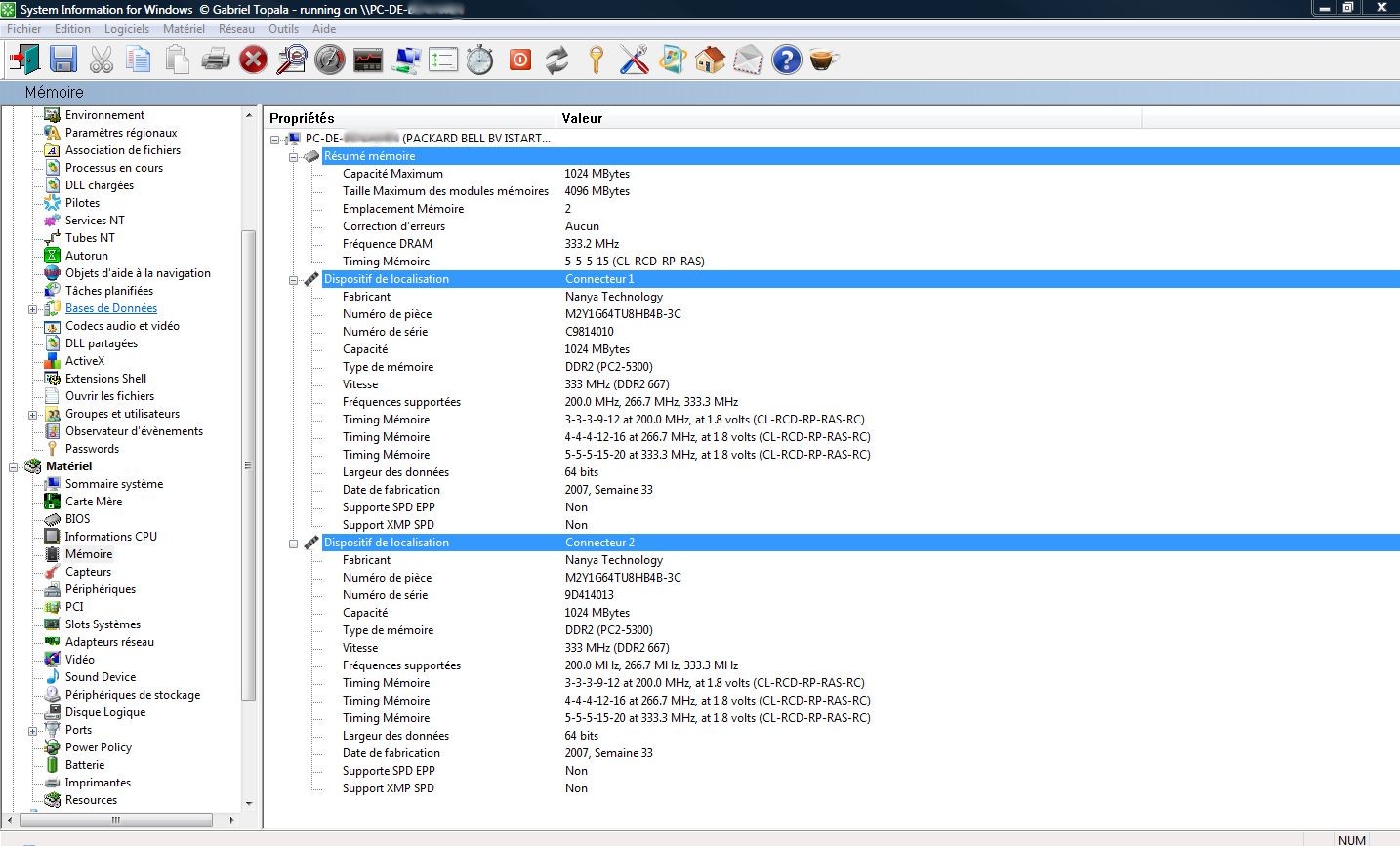This screenshot has height=846, width=1400.
Task: Open the Logiciels menu
Action: (127, 29)
